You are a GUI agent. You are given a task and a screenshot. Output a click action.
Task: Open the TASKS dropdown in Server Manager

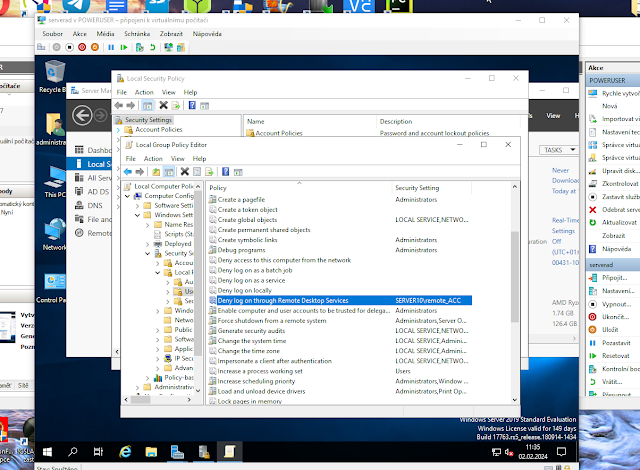click(559, 150)
